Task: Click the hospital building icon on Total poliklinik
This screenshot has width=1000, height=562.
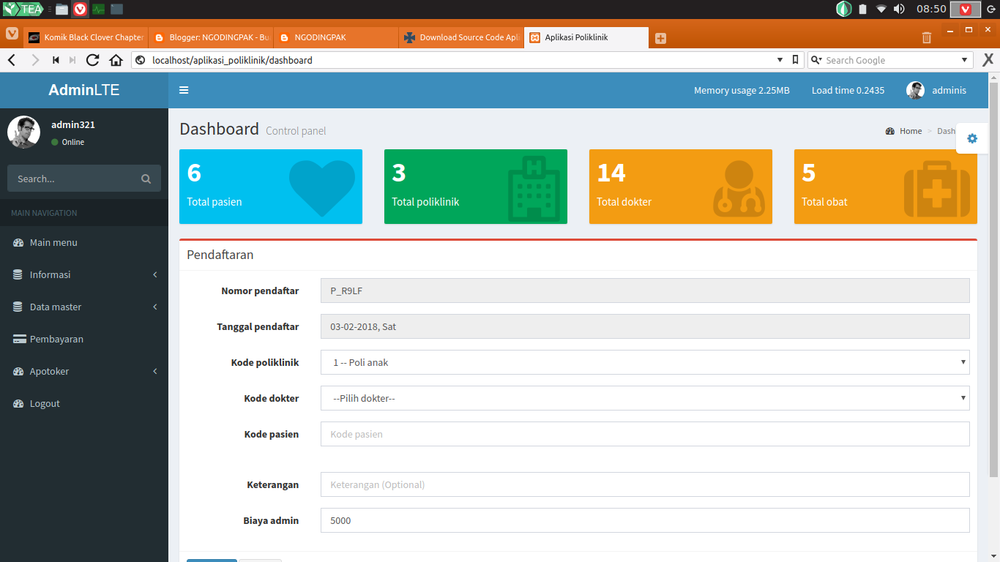Action: click(x=534, y=189)
